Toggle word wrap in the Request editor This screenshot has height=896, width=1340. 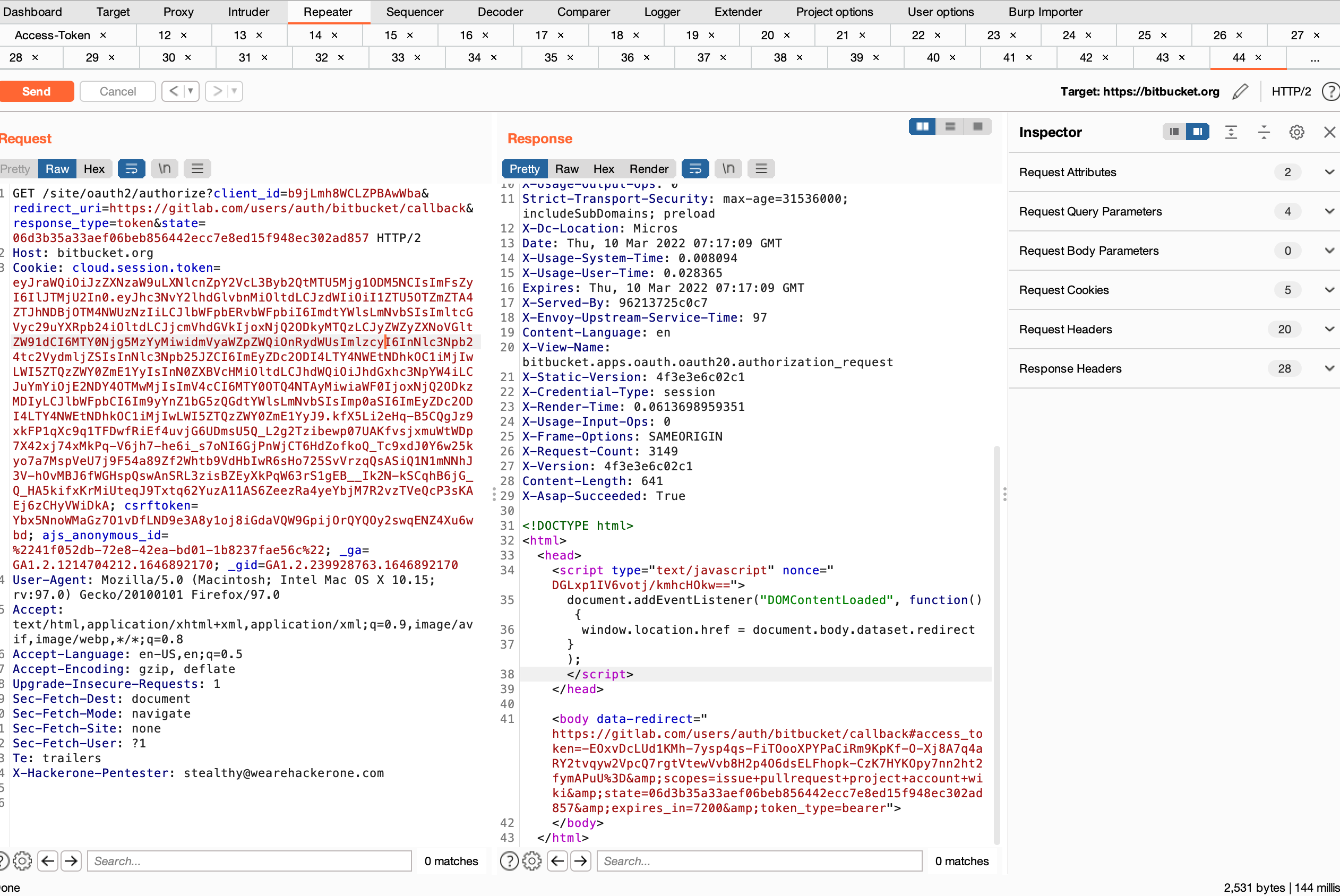(x=131, y=169)
